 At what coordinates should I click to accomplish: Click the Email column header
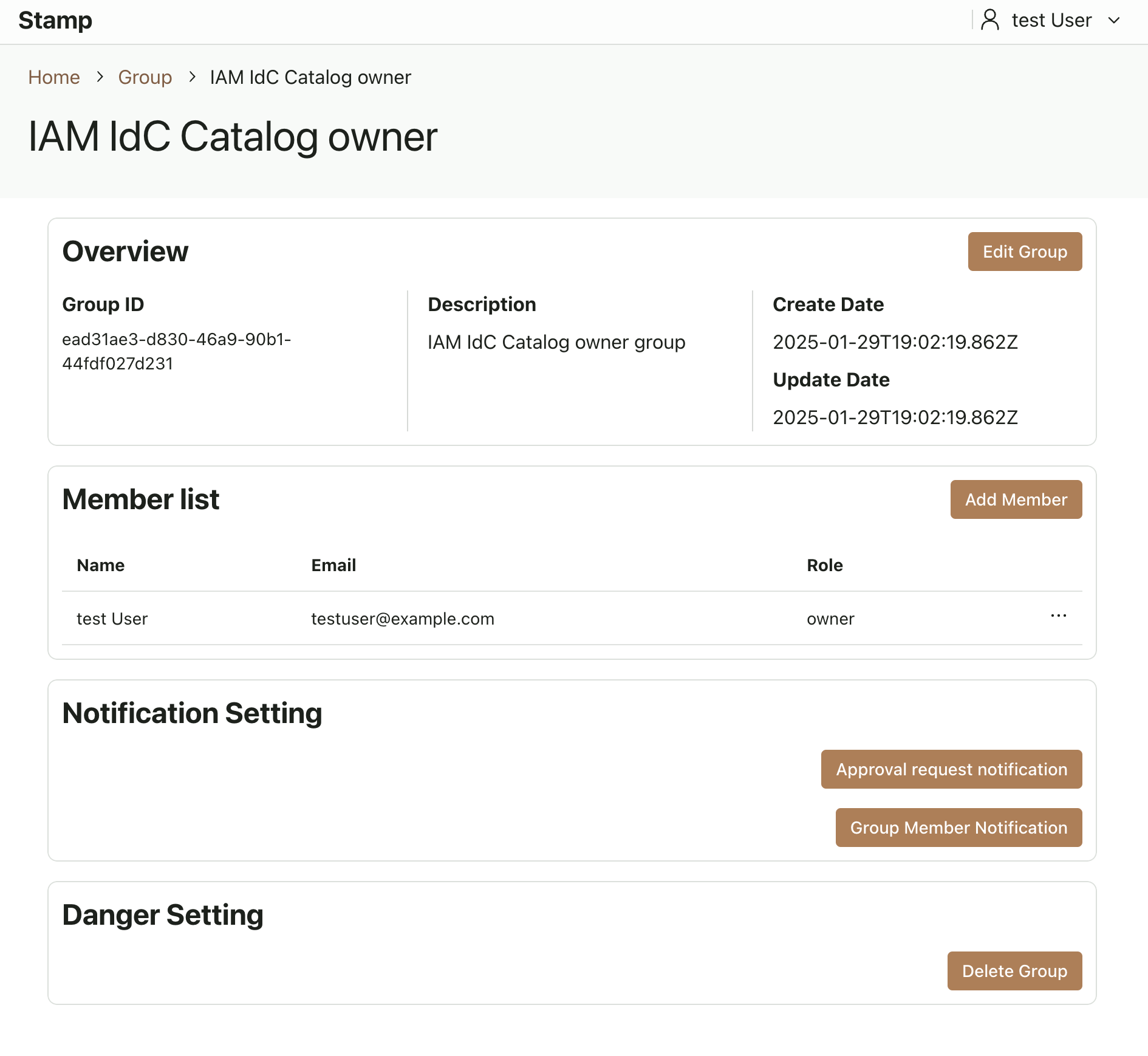pos(333,565)
